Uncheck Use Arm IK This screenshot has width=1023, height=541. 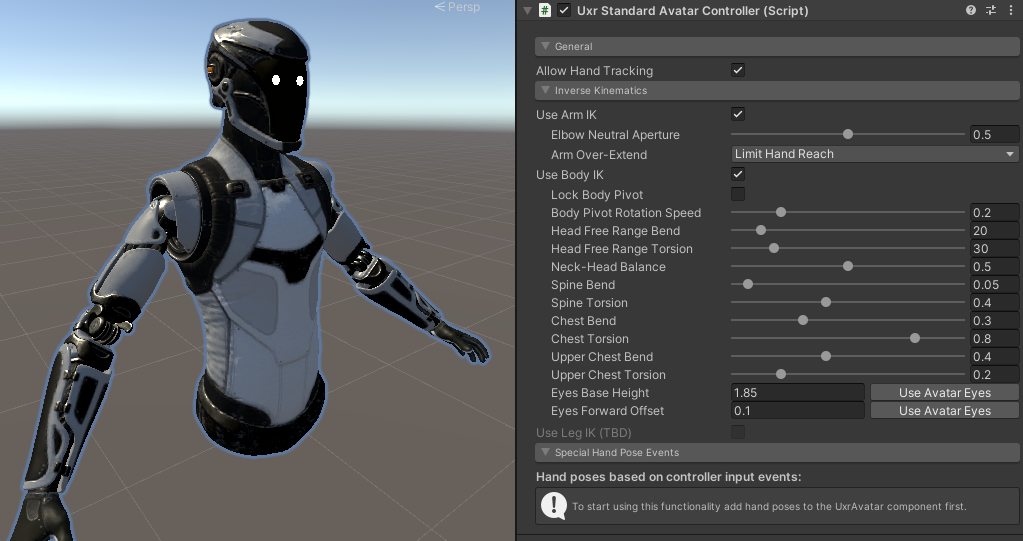click(738, 114)
